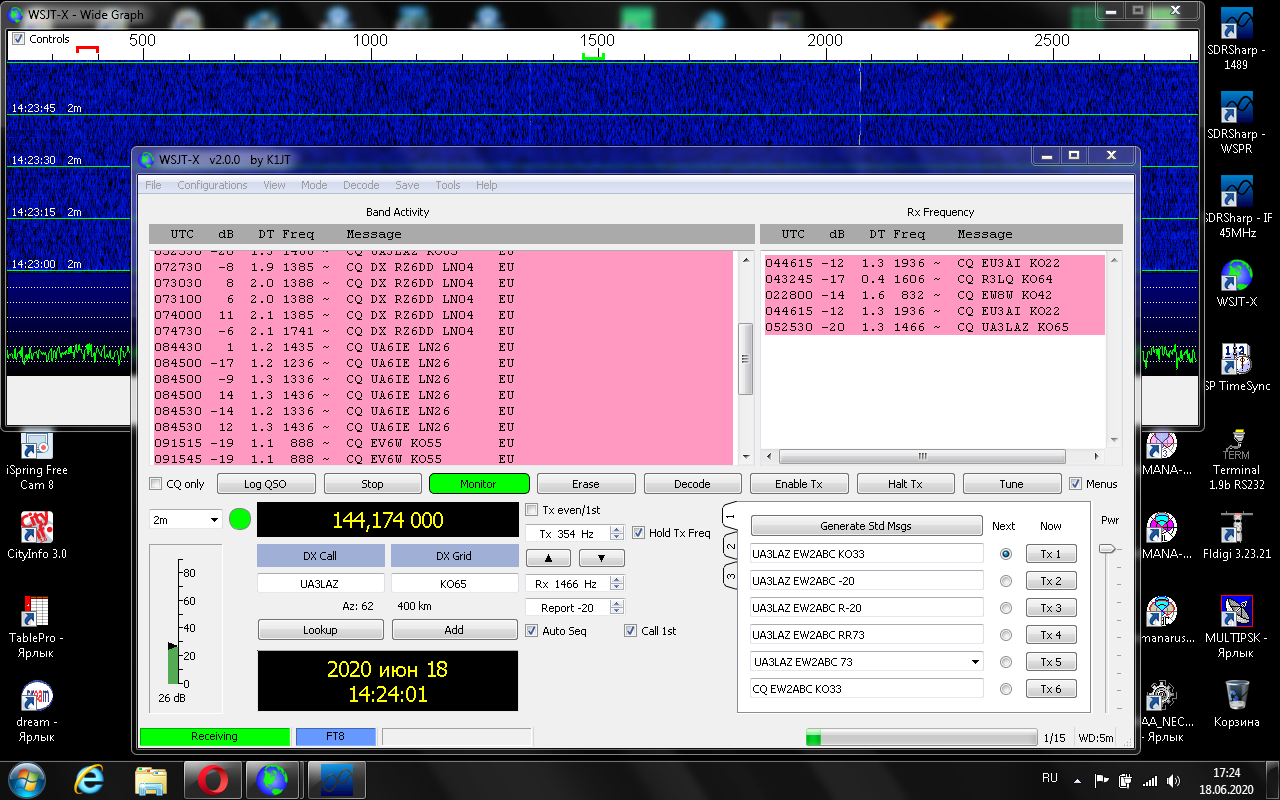
Task: Uncheck Hold Tx Freq checkbox
Action: pyautogui.click(x=638, y=533)
